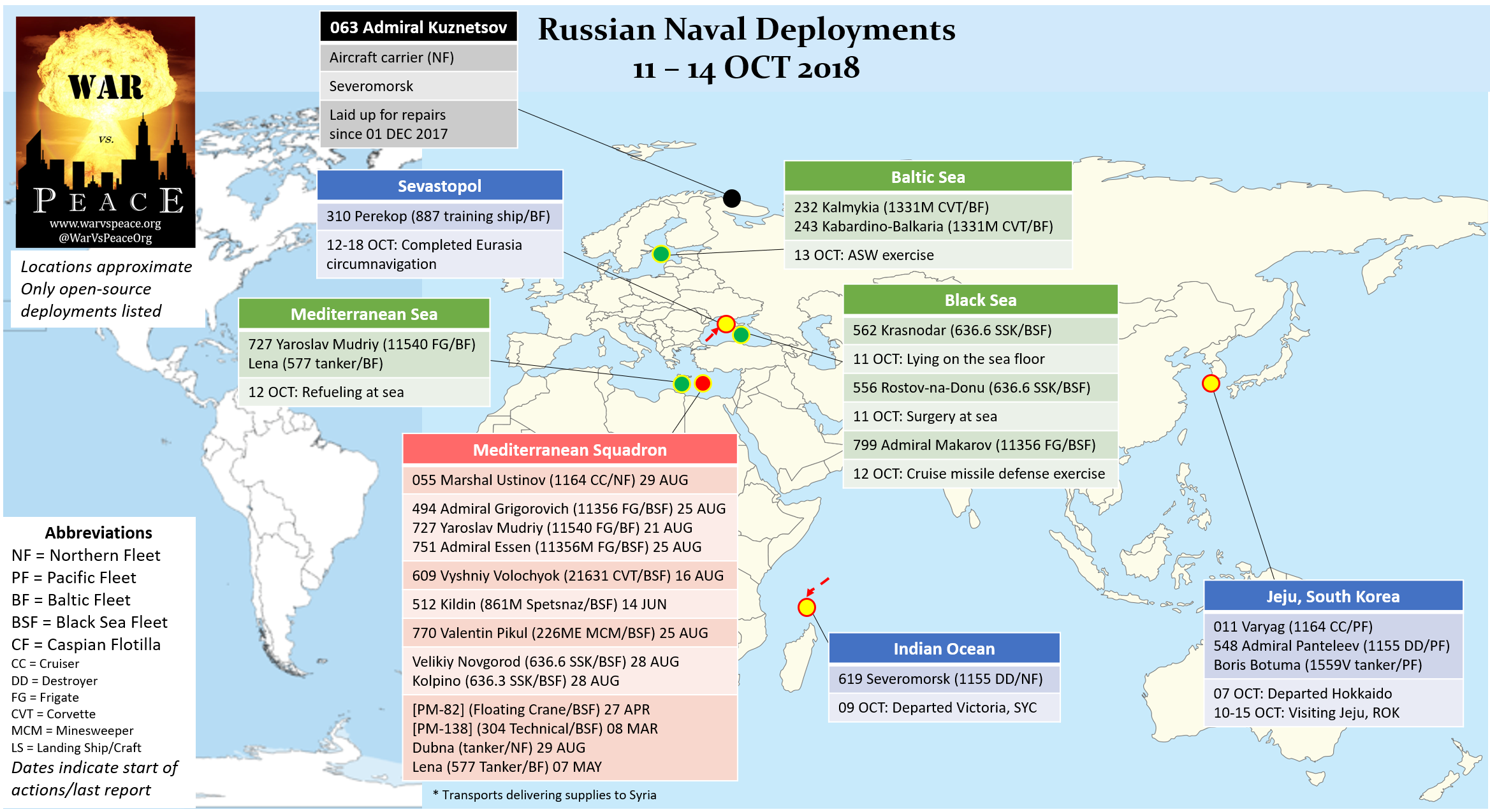Click the yellow Indian Ocean marker
The width and height of the screenshot is (1490, 812).
(807, 607)
